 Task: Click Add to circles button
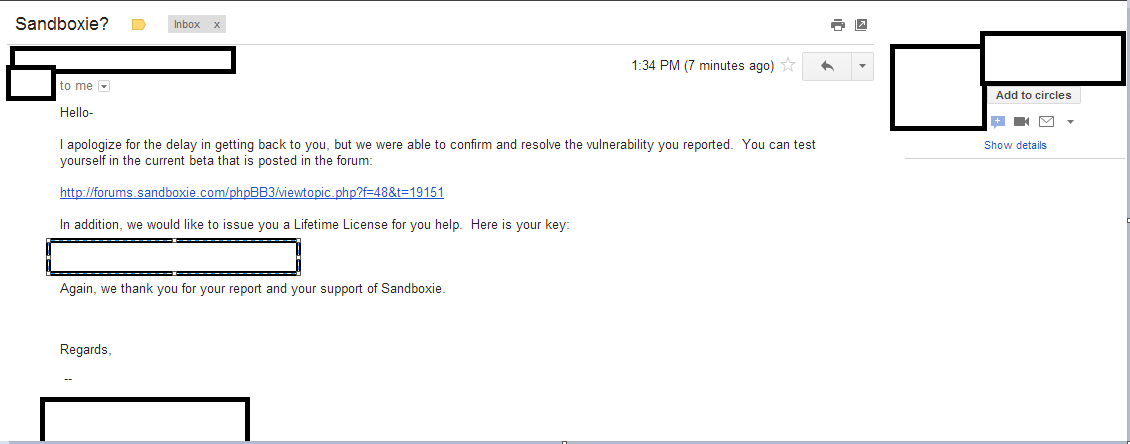1033,95
